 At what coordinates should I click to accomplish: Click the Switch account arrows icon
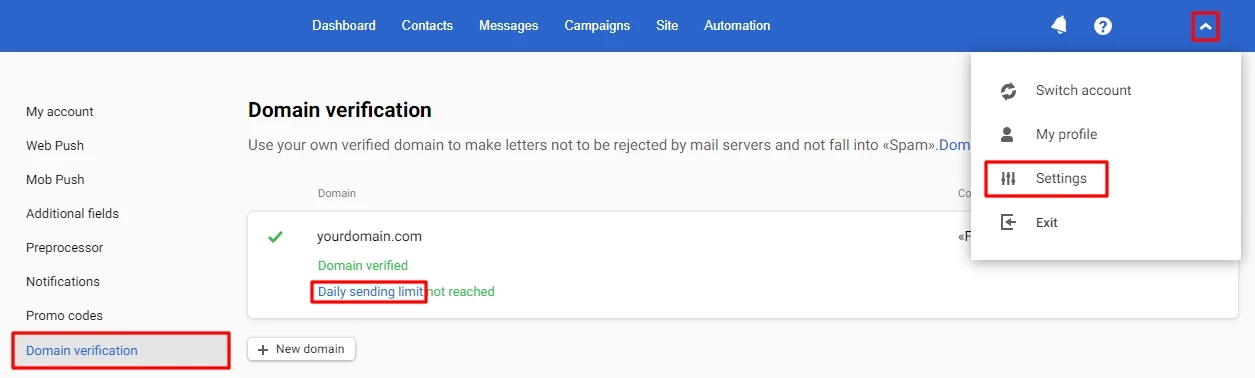coord(1008,91)
